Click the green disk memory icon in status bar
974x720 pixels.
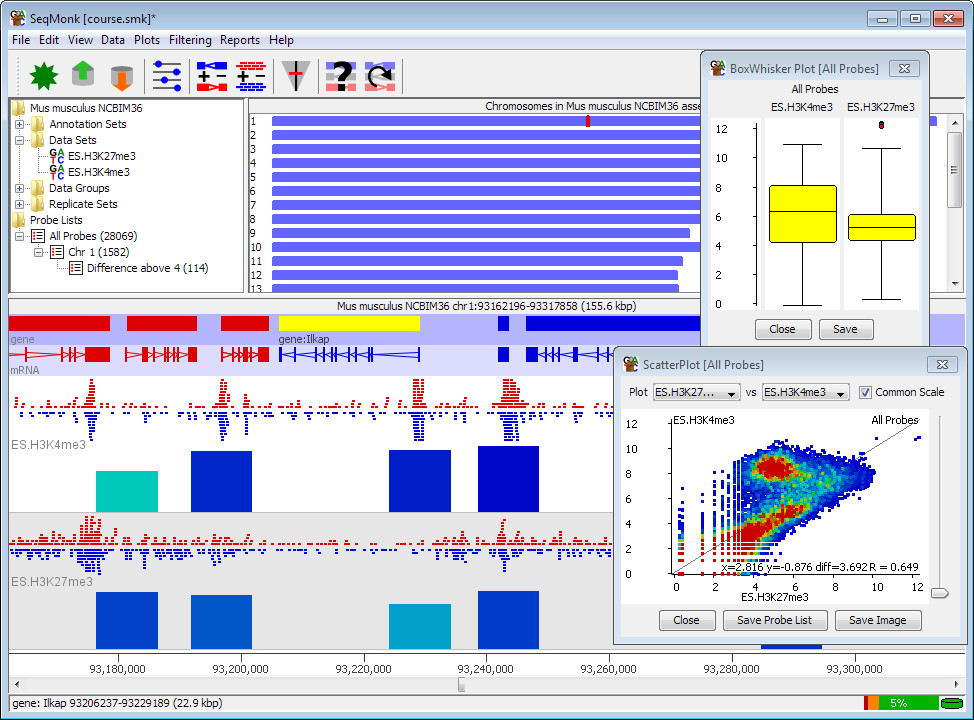tap(951, 703)
